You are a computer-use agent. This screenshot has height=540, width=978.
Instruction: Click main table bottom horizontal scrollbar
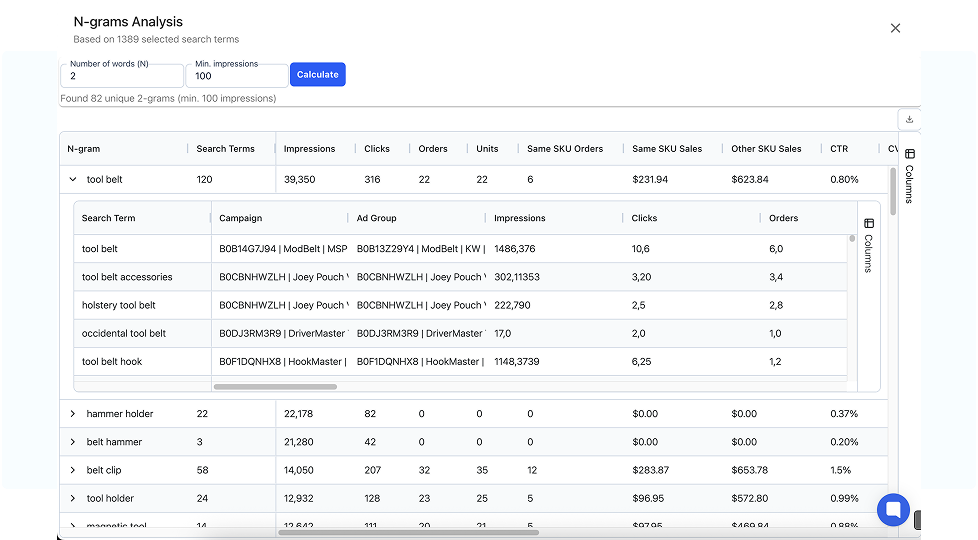coord(408,533)
